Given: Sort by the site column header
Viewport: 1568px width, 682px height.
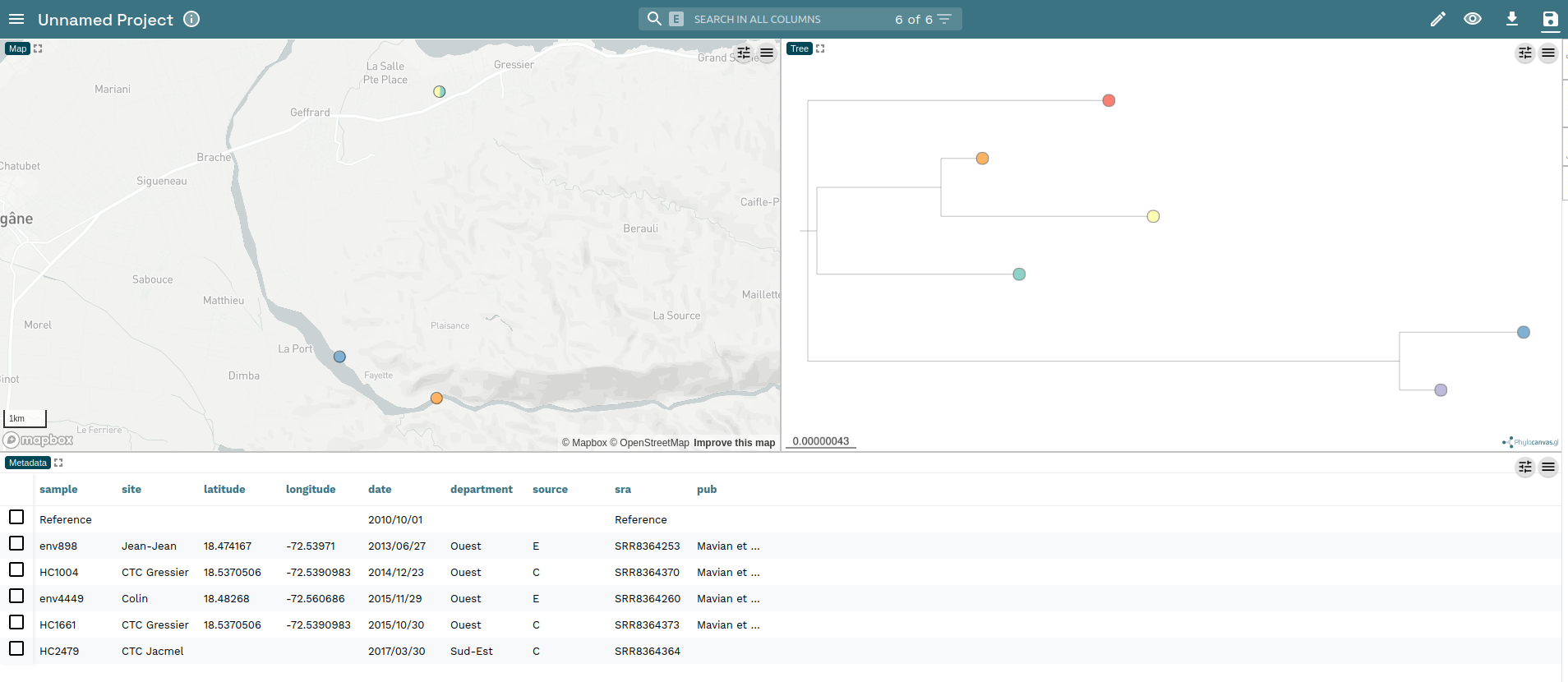Looking at the screenshot, I should pyautogui.click(x=131, y=489).
